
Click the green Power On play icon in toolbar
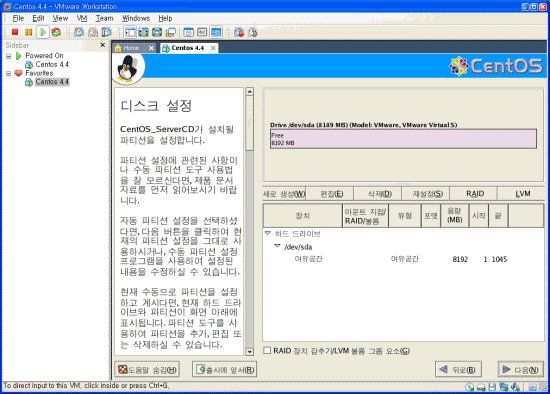pyautogui.click(x=43, y=32)
